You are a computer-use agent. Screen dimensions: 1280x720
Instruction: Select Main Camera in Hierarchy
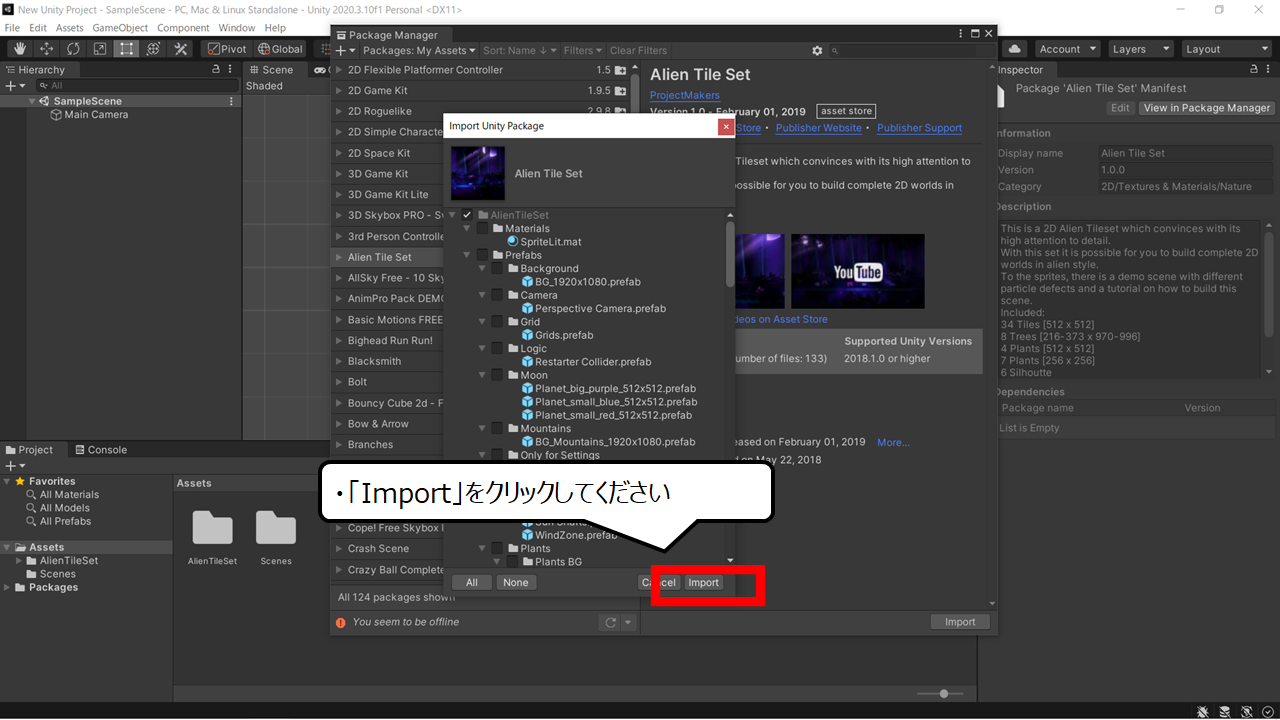coord(88,115)
